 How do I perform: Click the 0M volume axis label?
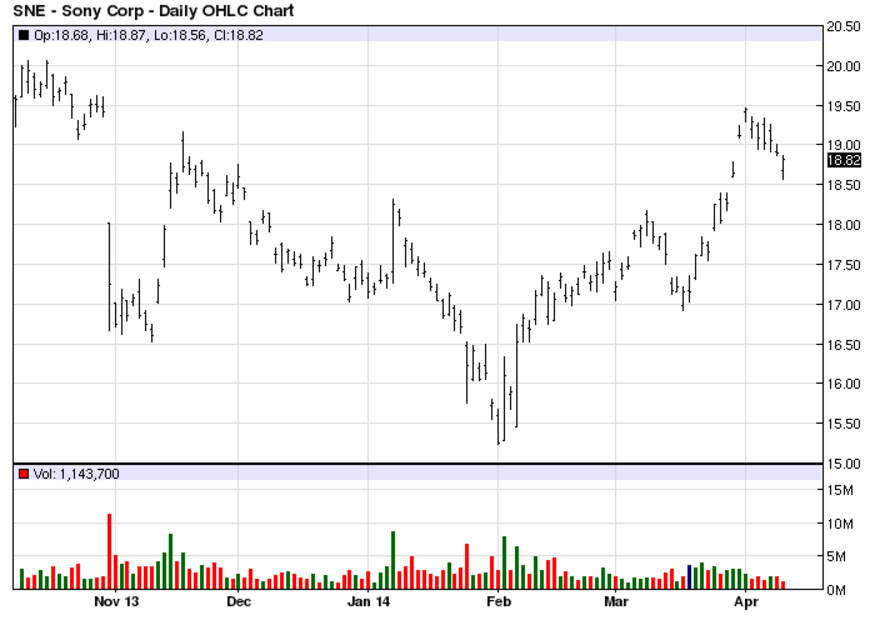tap(836, 590)
